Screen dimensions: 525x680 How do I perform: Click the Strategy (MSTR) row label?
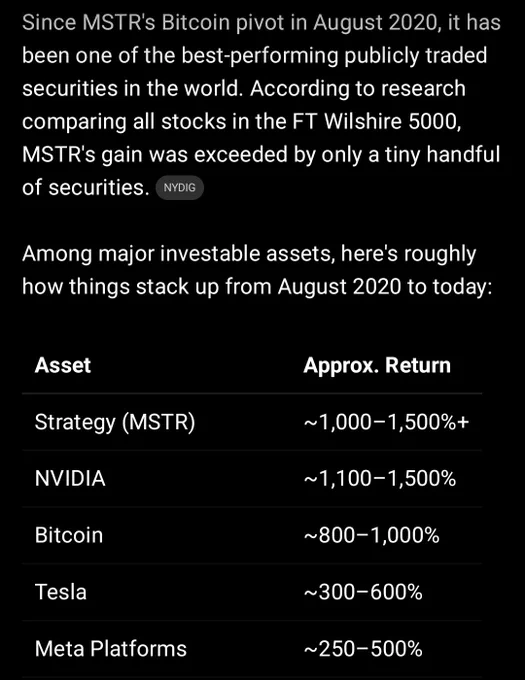tap(115, 422)
